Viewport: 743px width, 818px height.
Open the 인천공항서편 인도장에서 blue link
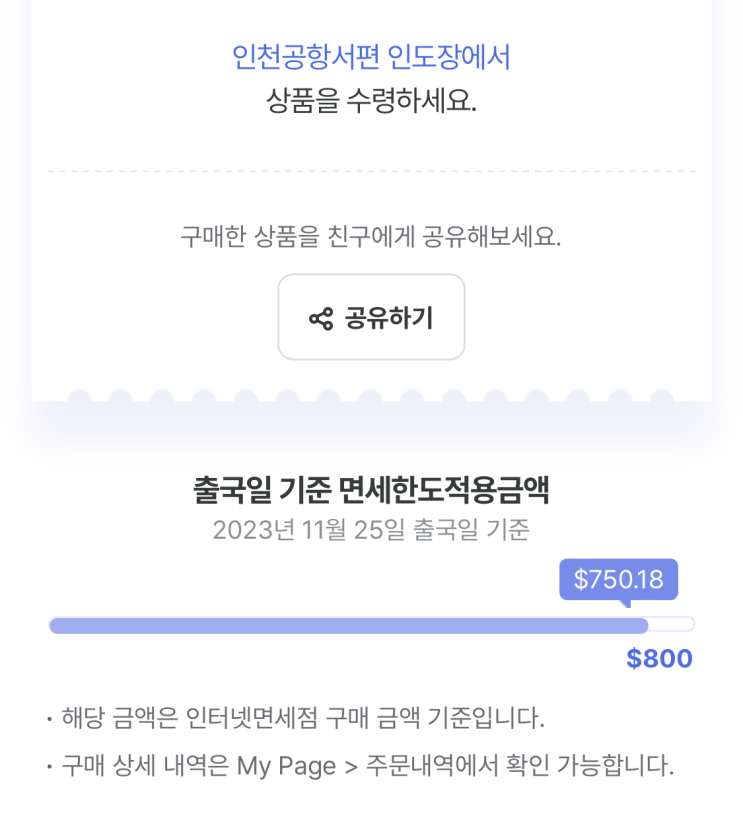(371, 57)
